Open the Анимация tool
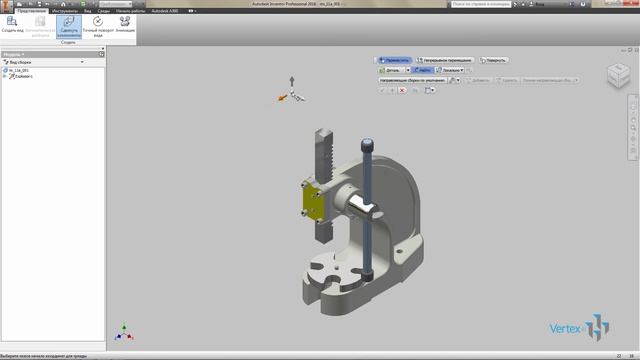This screenshot has height=360, width=640. (125, 24)
